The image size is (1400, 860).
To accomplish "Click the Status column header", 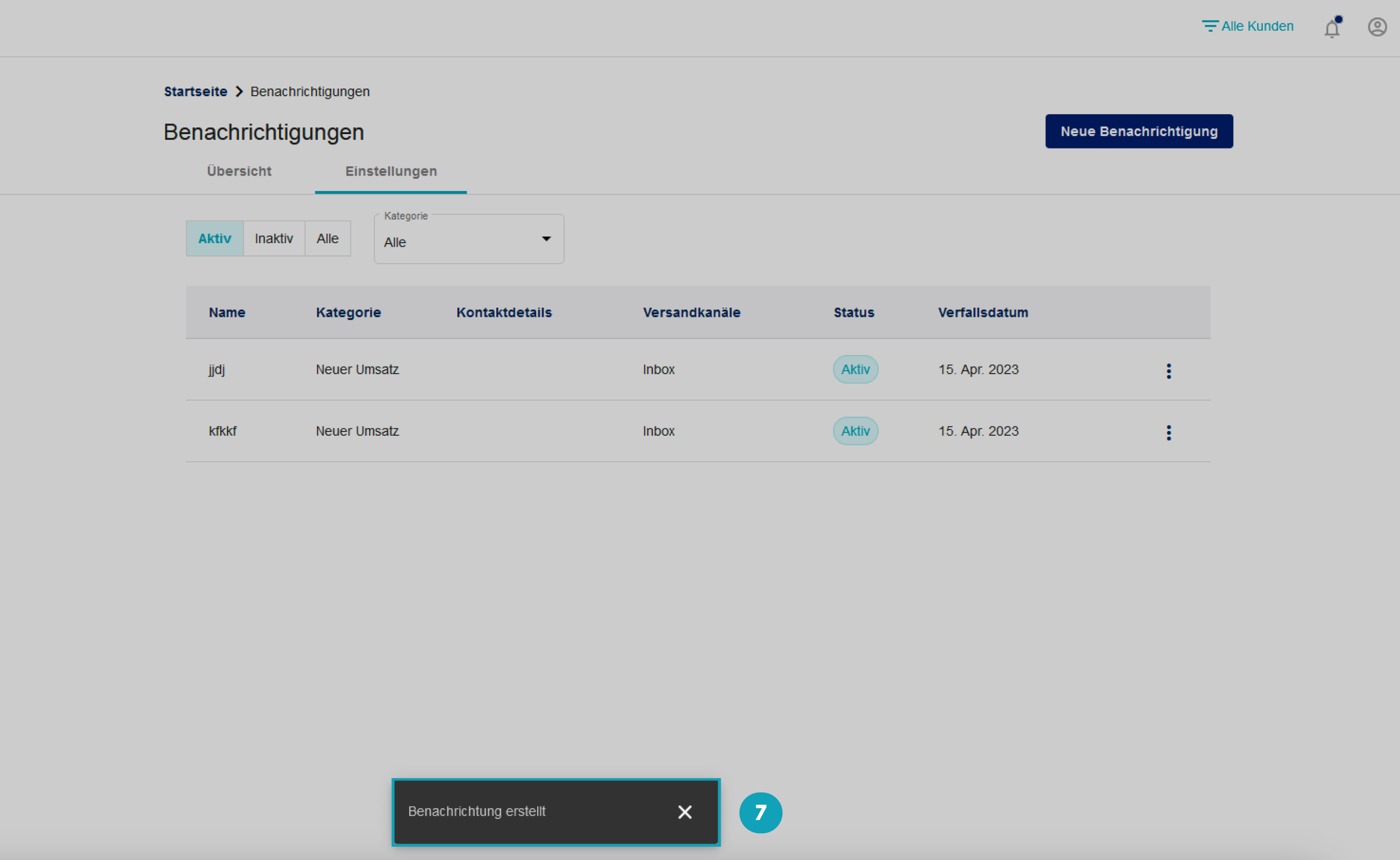I will 854,312.
